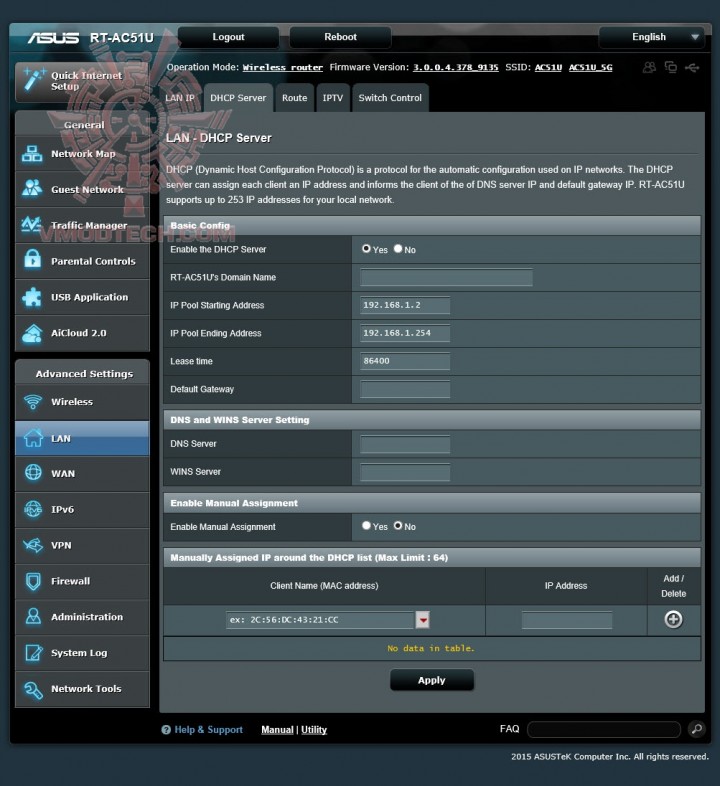
Task: Click the Wireless signal icon
Action: click(x=33, y=402)
